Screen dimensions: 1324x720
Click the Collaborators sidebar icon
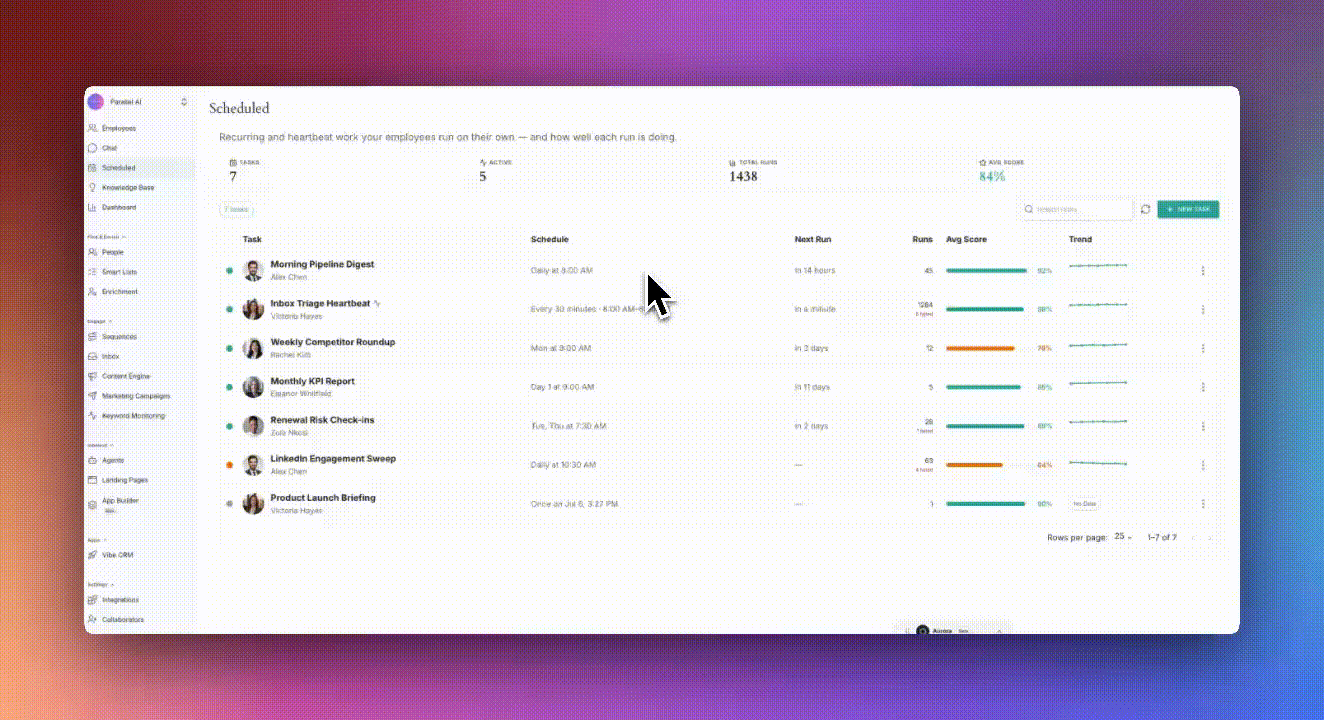(x=93, y=619)
